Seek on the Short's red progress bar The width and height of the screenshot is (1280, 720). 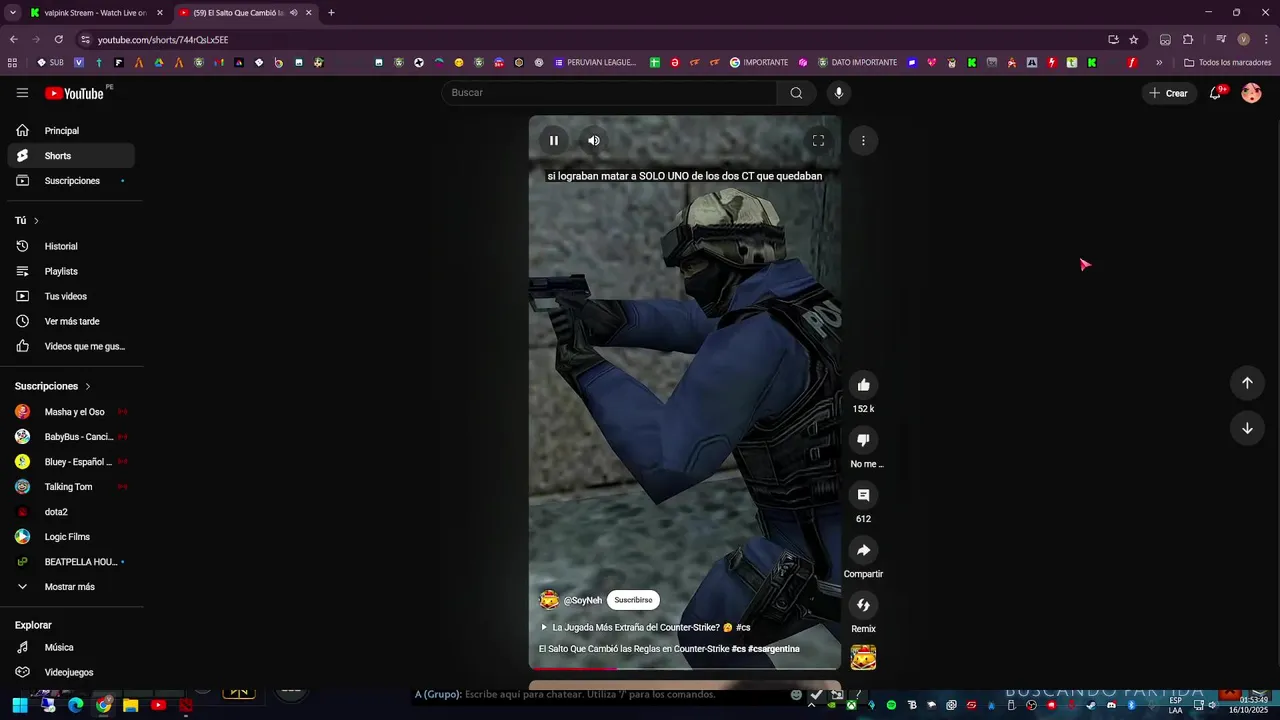tap(685, 668)
